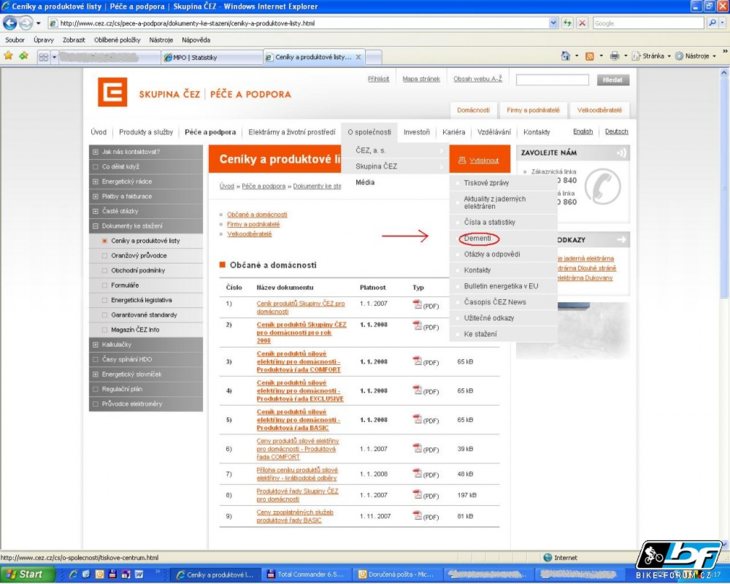The height and width of the screenshot is (584, 730).
Task: Click the Refresh page icon
Action: coord(567,23)
